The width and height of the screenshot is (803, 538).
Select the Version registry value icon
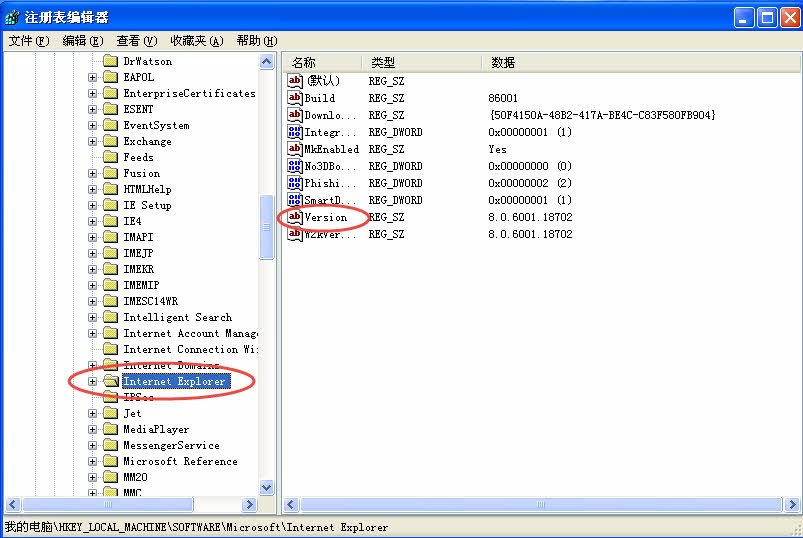295,217
